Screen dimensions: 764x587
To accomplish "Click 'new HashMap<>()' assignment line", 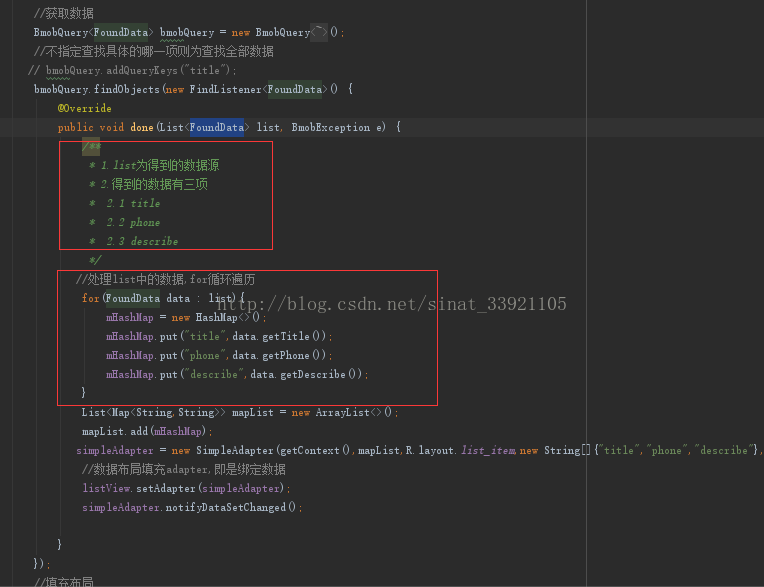I will click(x=186, y=318).
